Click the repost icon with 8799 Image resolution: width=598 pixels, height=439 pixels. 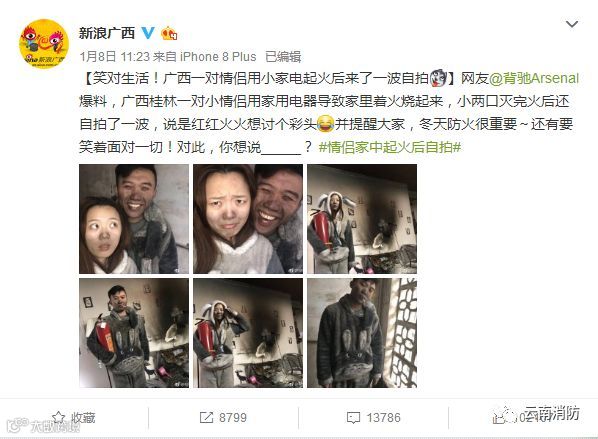[206, 418]
